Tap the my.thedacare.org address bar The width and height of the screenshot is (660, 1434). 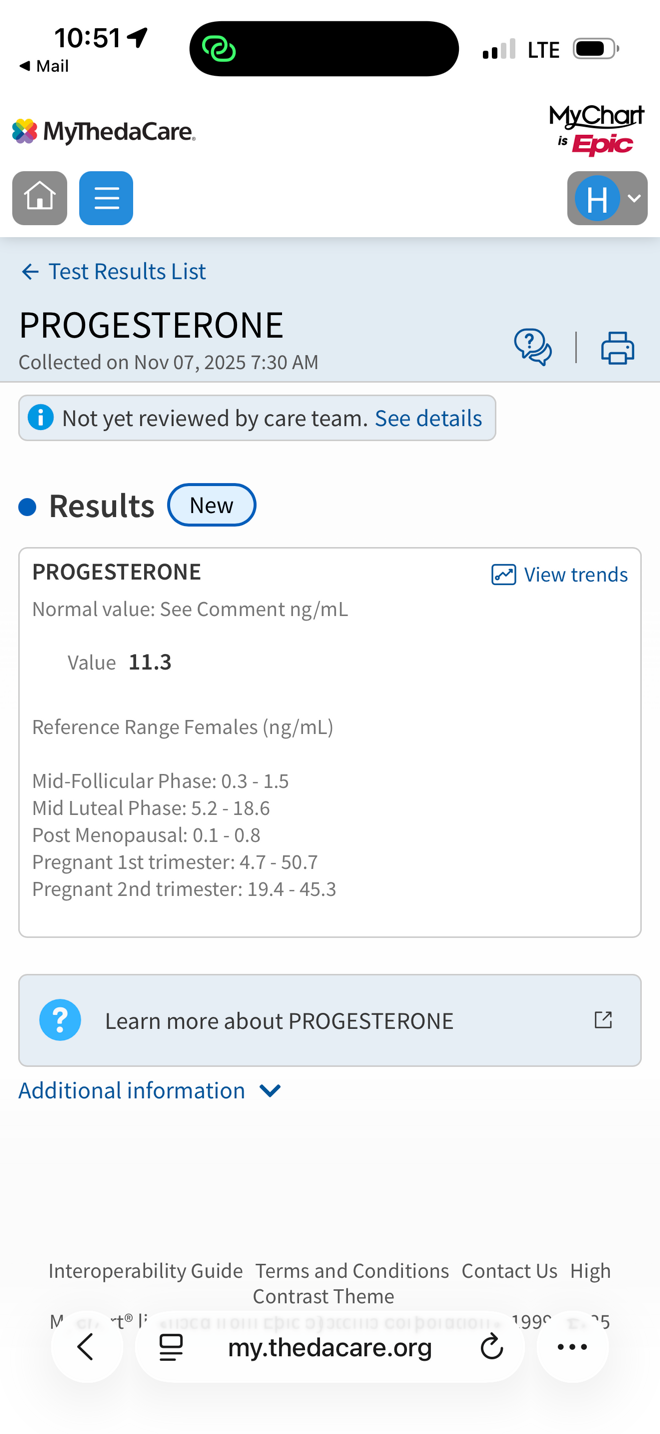329,1347
